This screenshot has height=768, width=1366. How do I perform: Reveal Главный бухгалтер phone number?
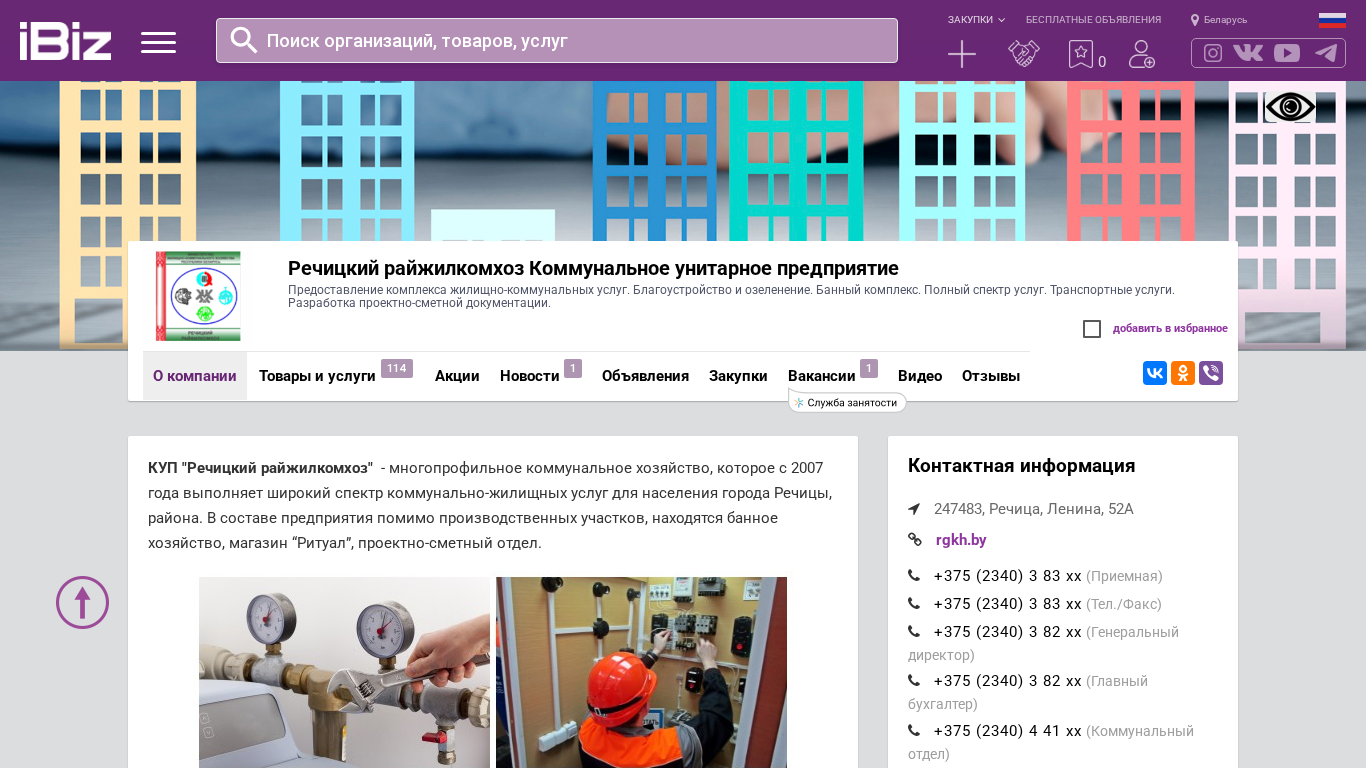tap(1008, 681)
